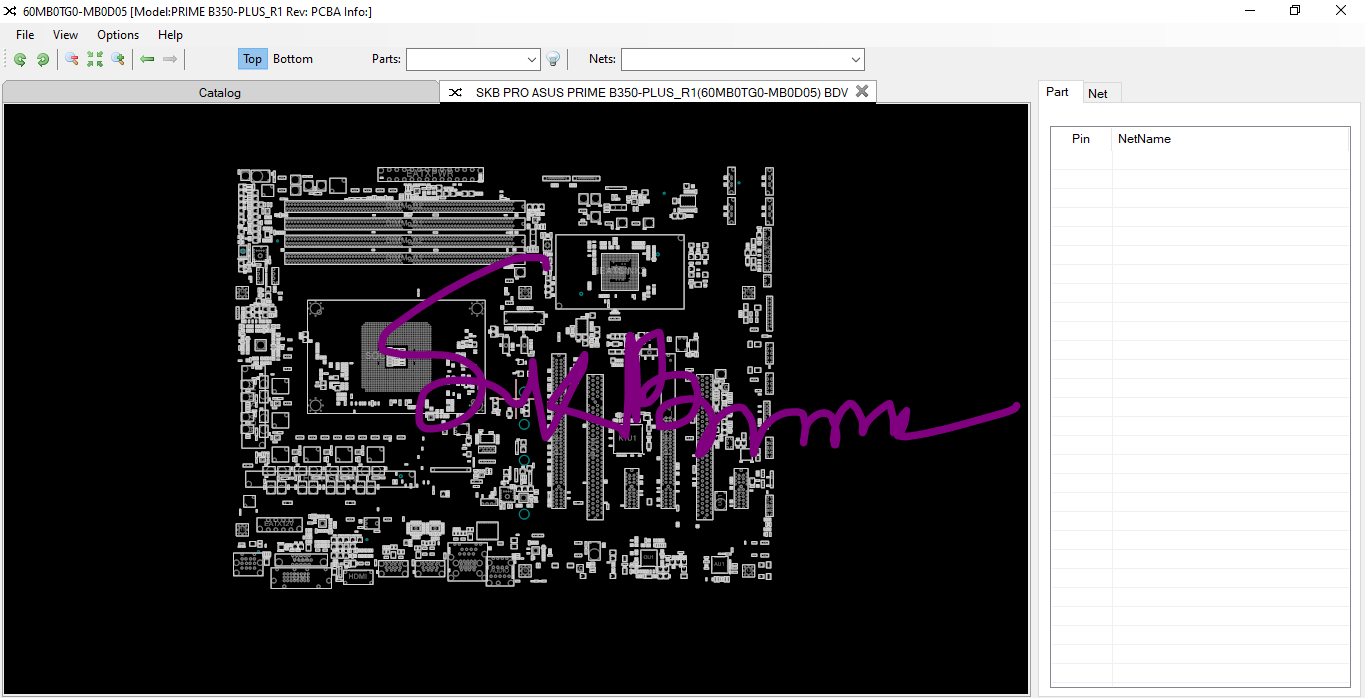Open the Nets dropdown list
This screenshot has width=1365, height=698.
tap(855, 60)
